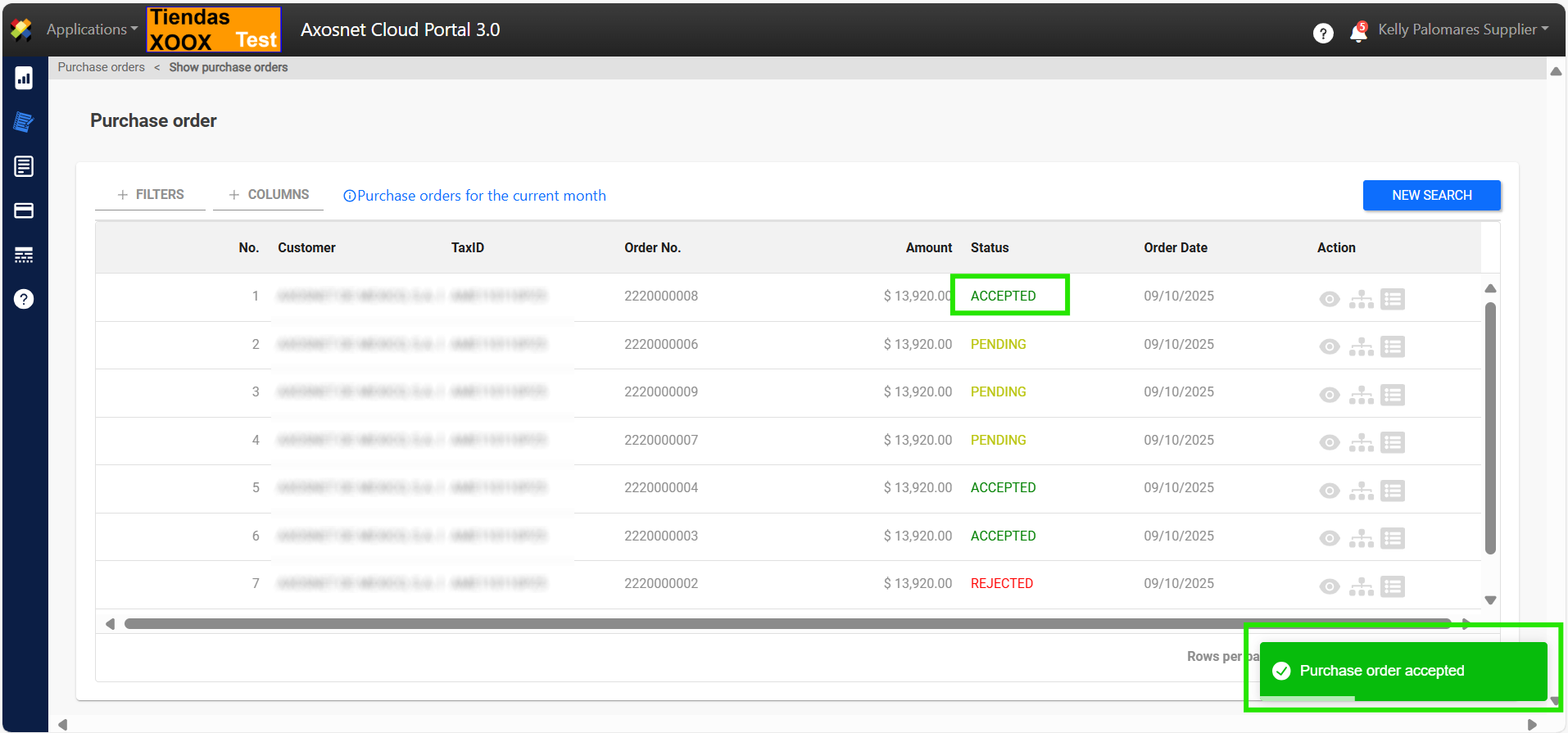Go to Purchase orders breadcrumb
This screenshot has height=733, width=1568.
pos(101,67)
